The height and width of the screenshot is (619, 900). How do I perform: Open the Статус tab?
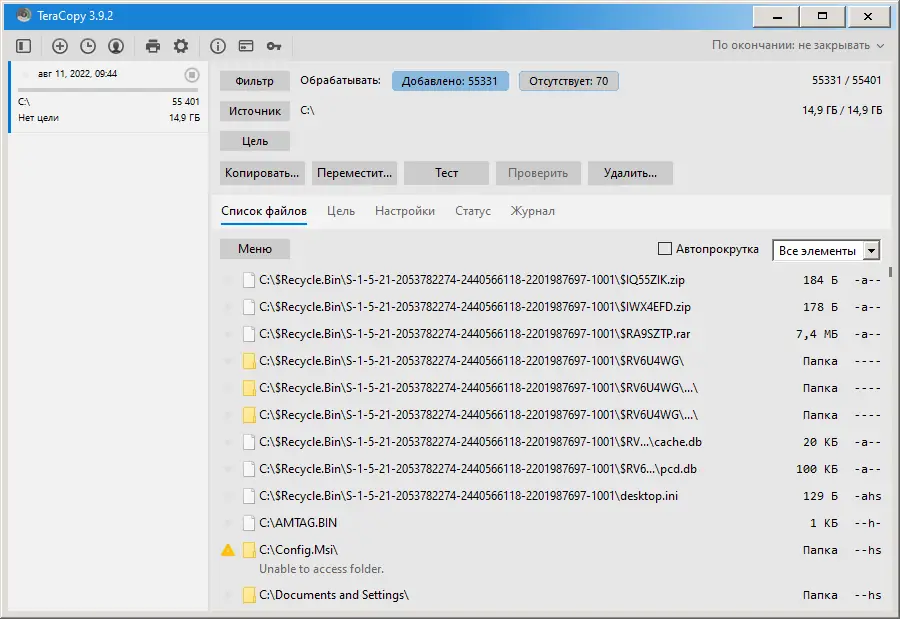coord(473,211)
